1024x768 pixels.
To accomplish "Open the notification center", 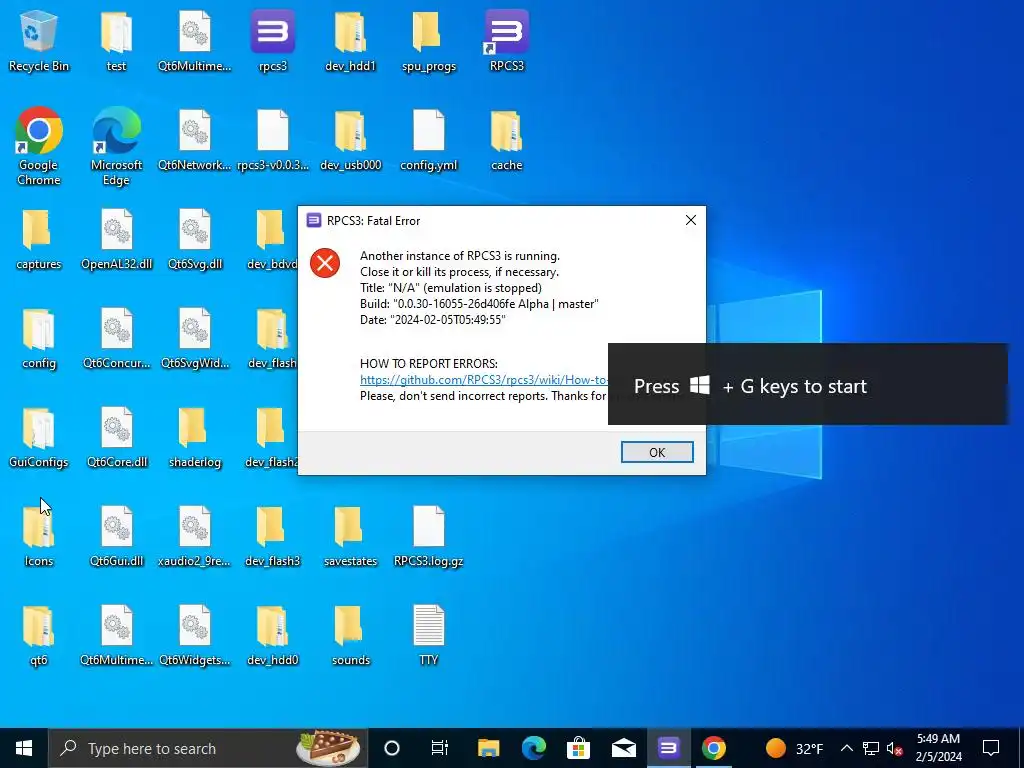I will point(991,748).
